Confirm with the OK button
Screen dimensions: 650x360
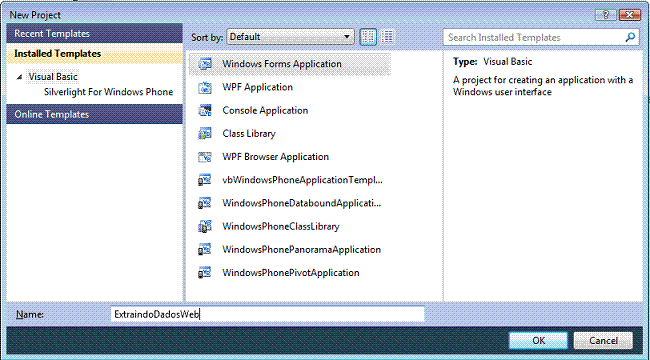[x=538, y=341]
